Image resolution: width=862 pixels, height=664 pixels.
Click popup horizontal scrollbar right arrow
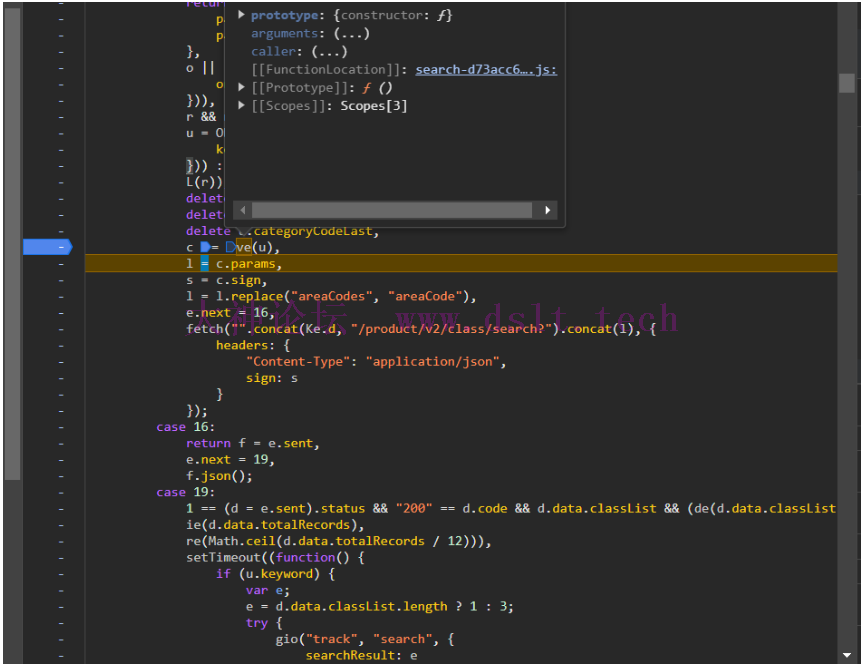point(547,211)
